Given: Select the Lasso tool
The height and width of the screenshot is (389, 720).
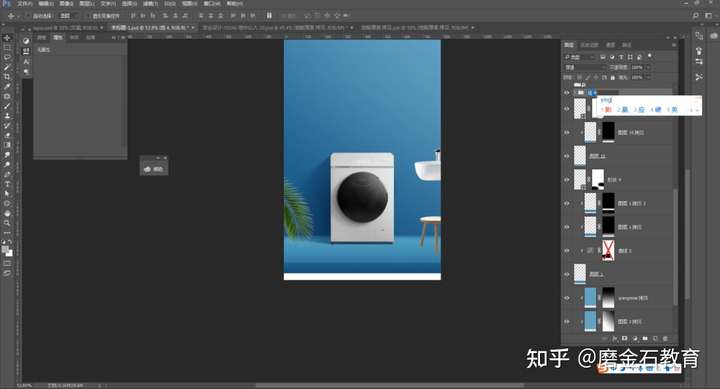Looking at the screenshot, I should tap(7, 57).
